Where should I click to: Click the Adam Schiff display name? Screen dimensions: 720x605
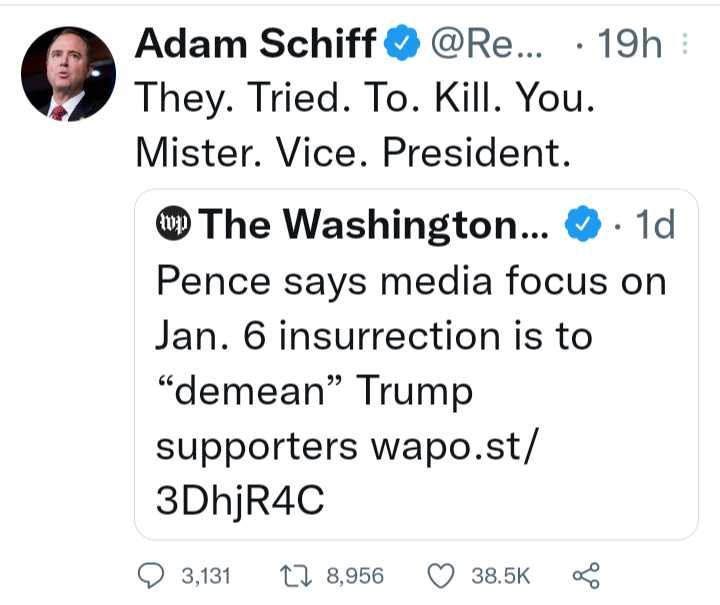tap(256, 44)
